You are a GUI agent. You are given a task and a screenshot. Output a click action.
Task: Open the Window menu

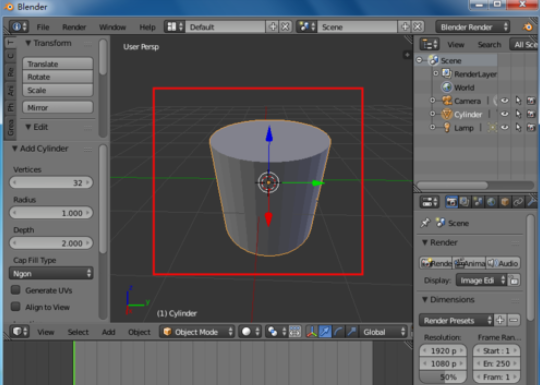click(112, 27)
